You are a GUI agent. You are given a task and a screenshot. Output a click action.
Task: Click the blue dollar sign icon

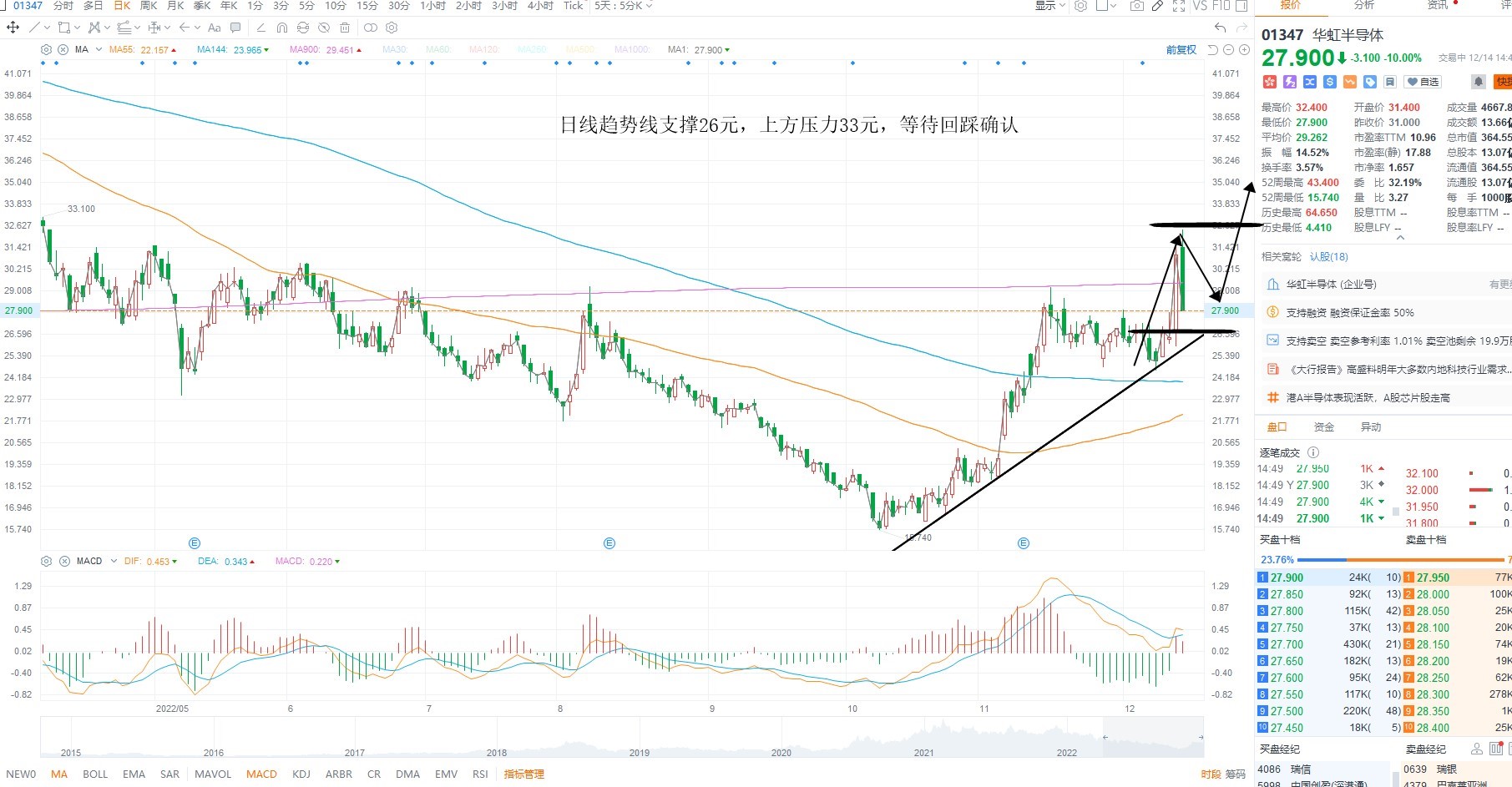[x=1330, y=82]
